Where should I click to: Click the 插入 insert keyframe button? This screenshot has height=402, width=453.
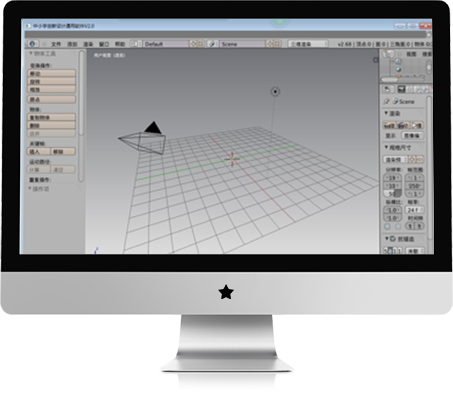coord(39,151)
